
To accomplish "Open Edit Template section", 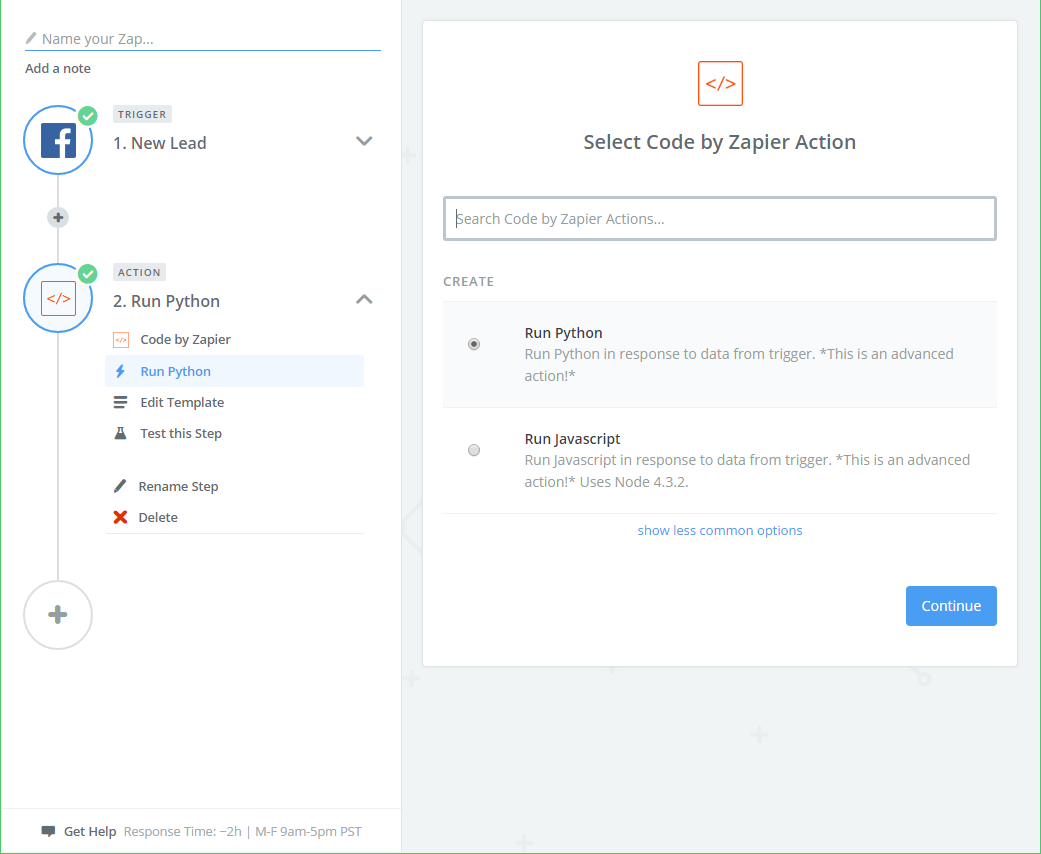I will (181, 402).
